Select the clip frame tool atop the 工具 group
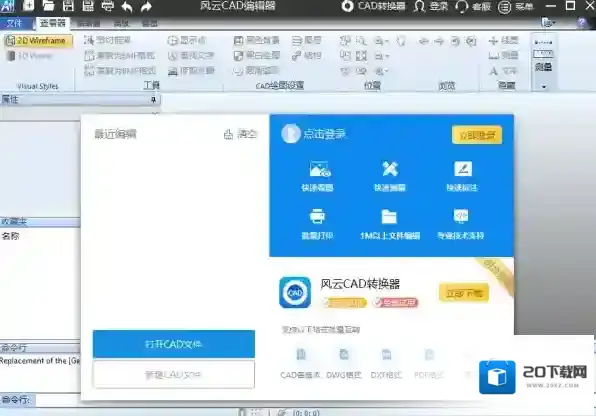596x416 pixels. click(x=108, y=40)
